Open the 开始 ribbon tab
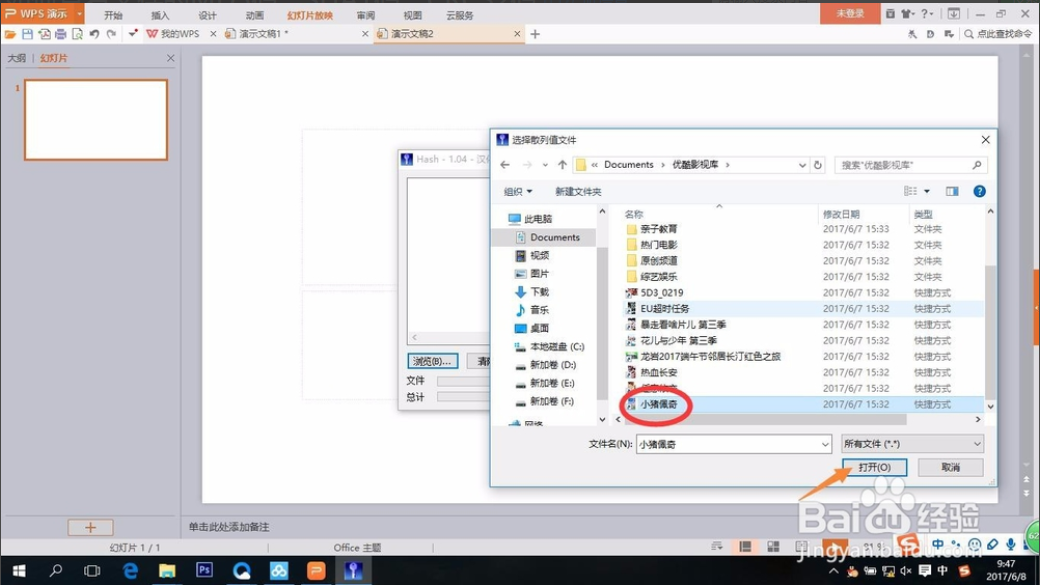1040x585 pixels. click(113, 15)
